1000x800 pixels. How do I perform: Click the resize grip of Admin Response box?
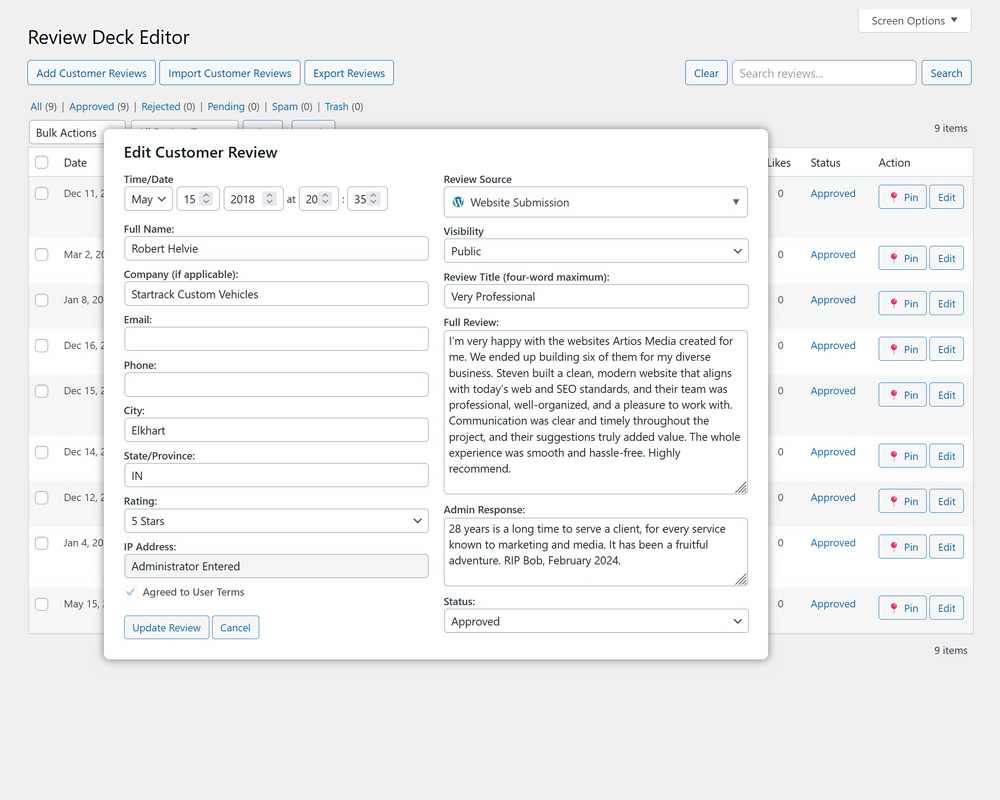[x=740, y=579]
